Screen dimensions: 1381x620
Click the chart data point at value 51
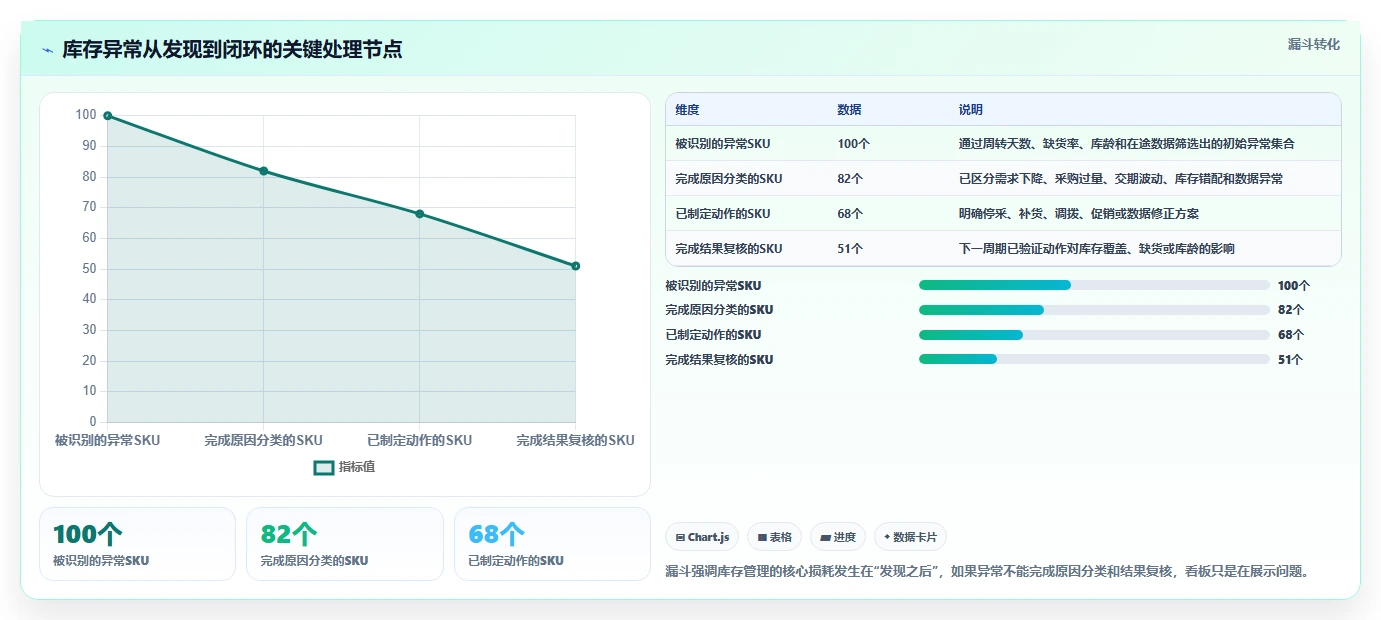[x=576, y=266]
